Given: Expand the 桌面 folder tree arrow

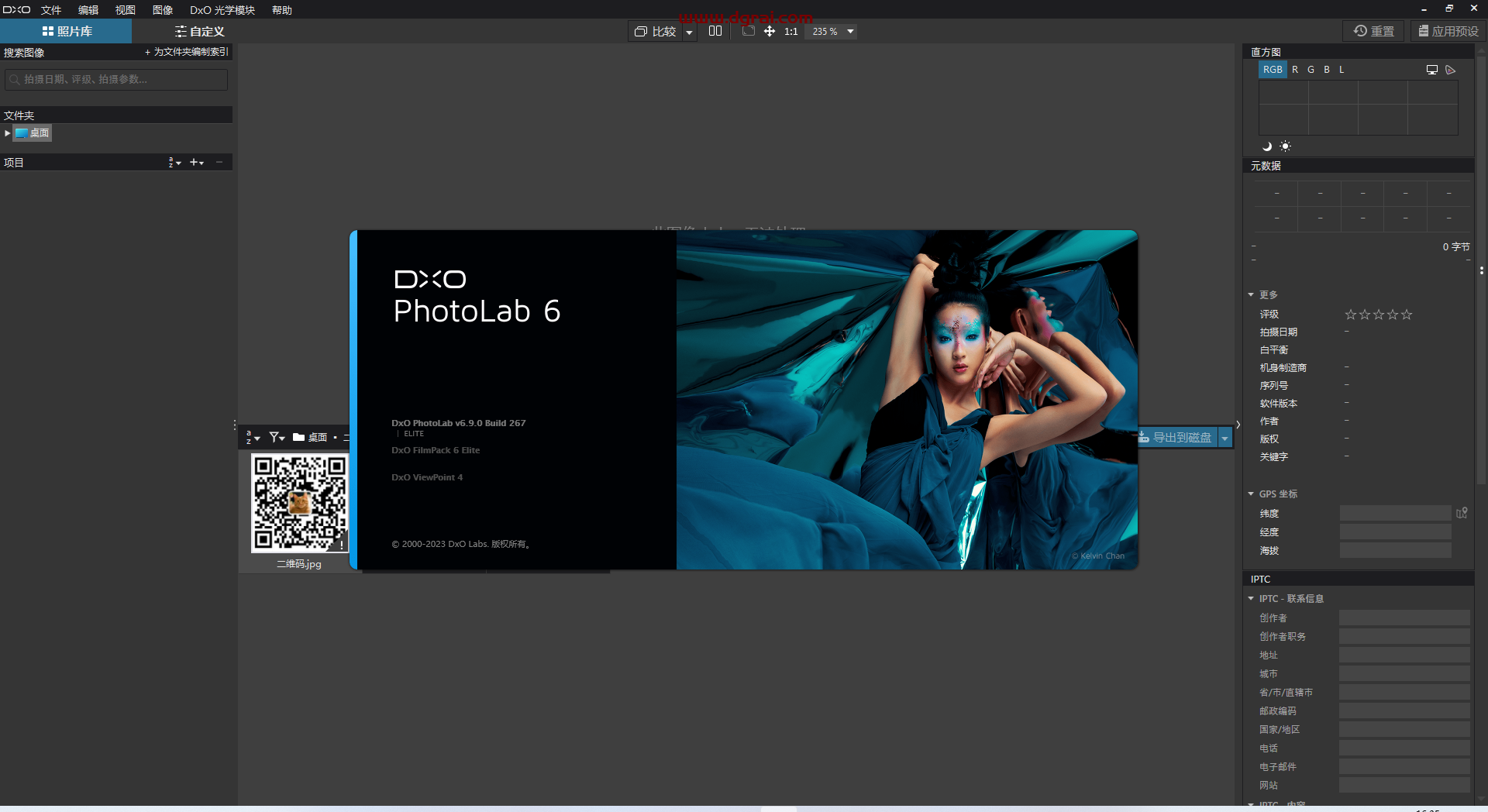Looking at the screenshot, I should [x=7, y=133].
